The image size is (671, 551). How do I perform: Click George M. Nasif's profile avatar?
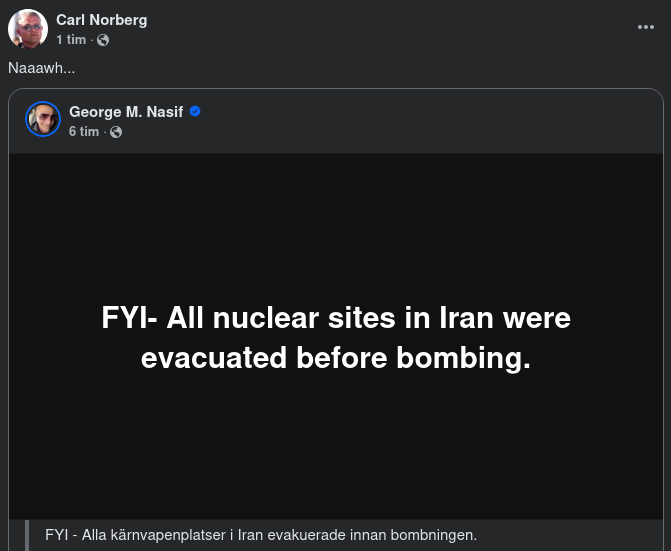click(44, 120)
